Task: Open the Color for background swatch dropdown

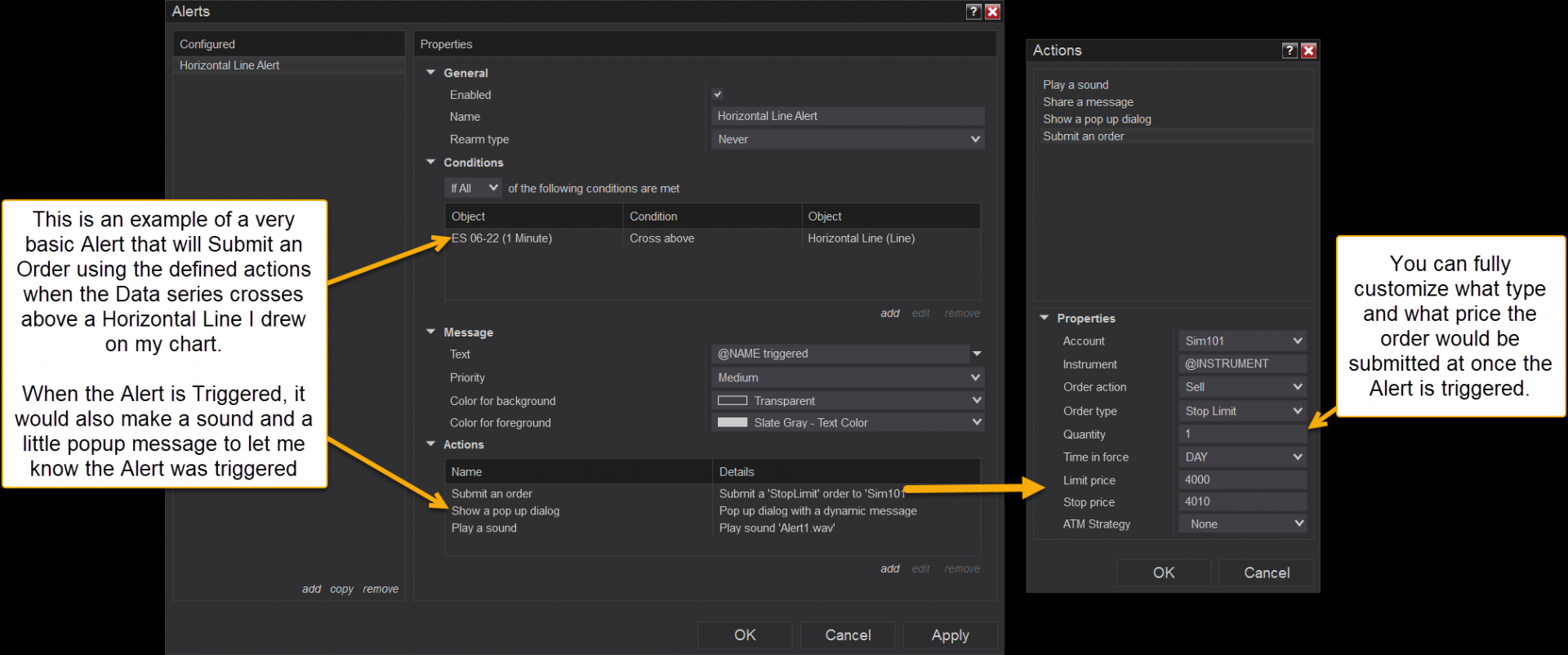Action: coord(848,400)
